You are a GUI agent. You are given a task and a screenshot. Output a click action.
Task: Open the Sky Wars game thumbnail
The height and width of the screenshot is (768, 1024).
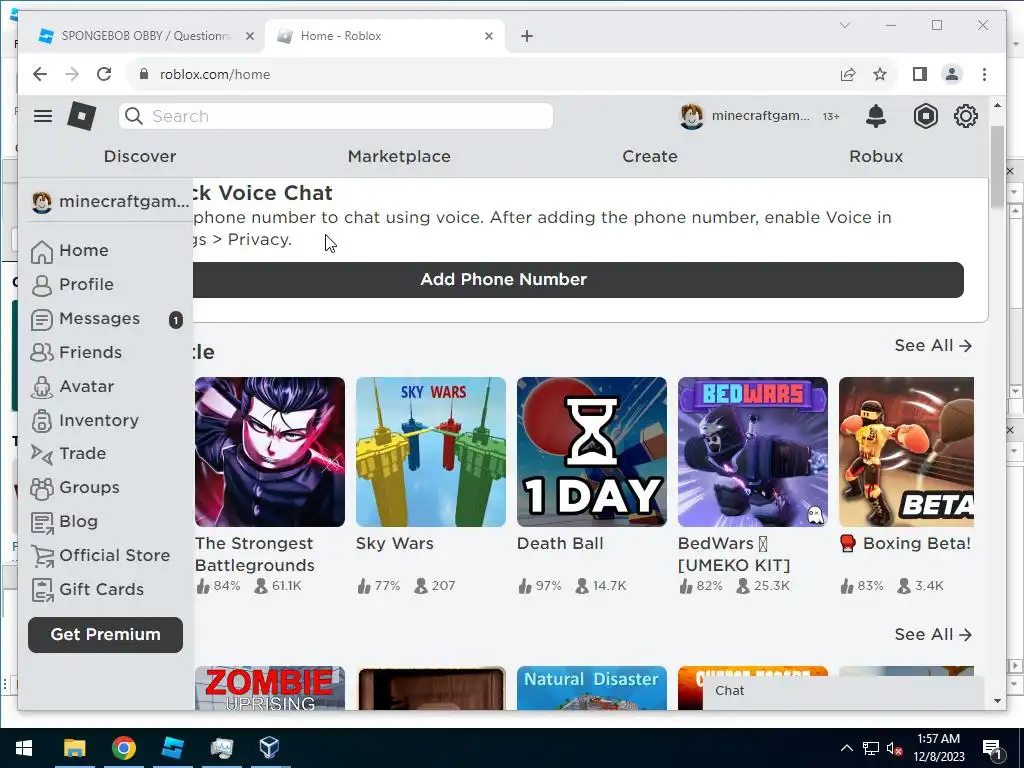click(x=431, y=452)
